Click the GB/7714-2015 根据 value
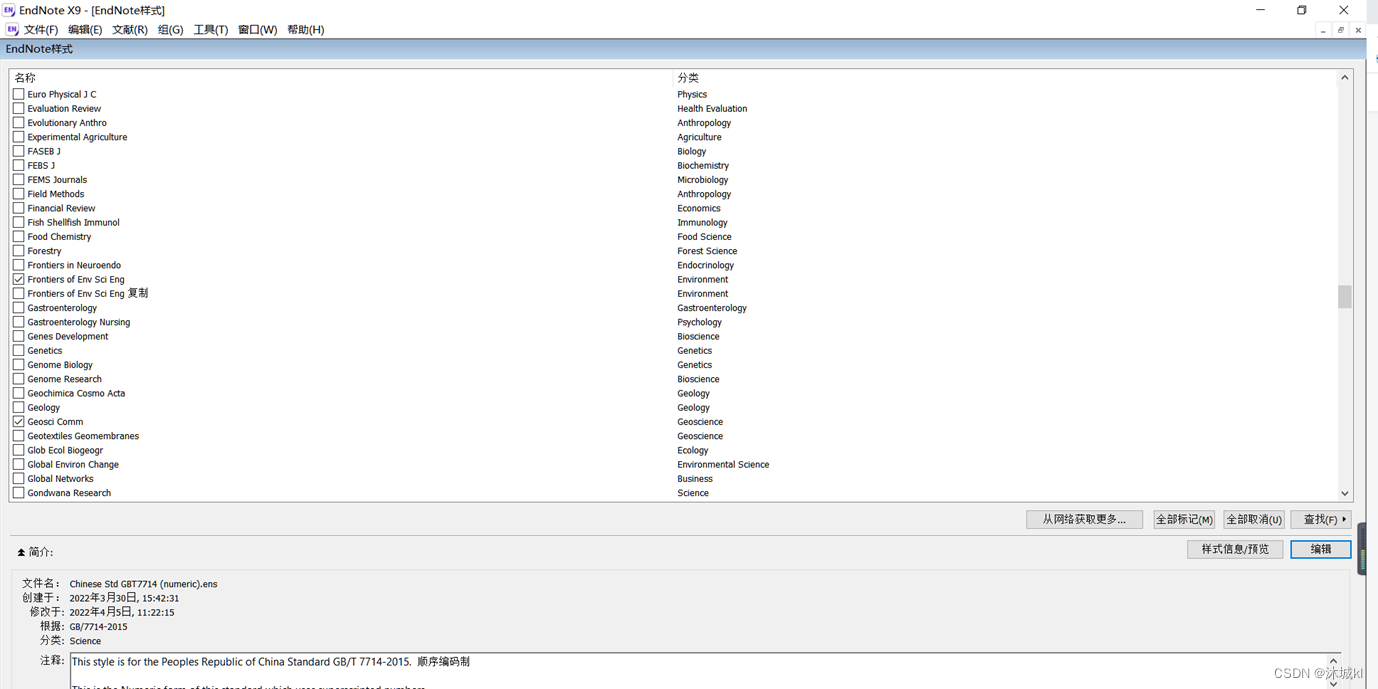This screenshot has height=689, width=1378. [98, 627]
